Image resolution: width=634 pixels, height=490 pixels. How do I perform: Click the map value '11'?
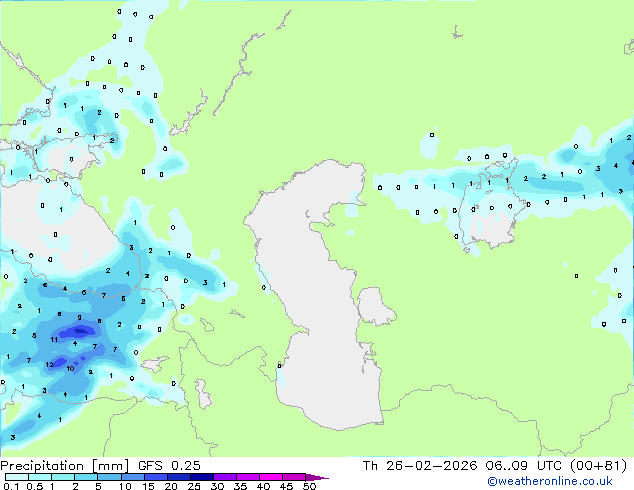coord(54,340)
